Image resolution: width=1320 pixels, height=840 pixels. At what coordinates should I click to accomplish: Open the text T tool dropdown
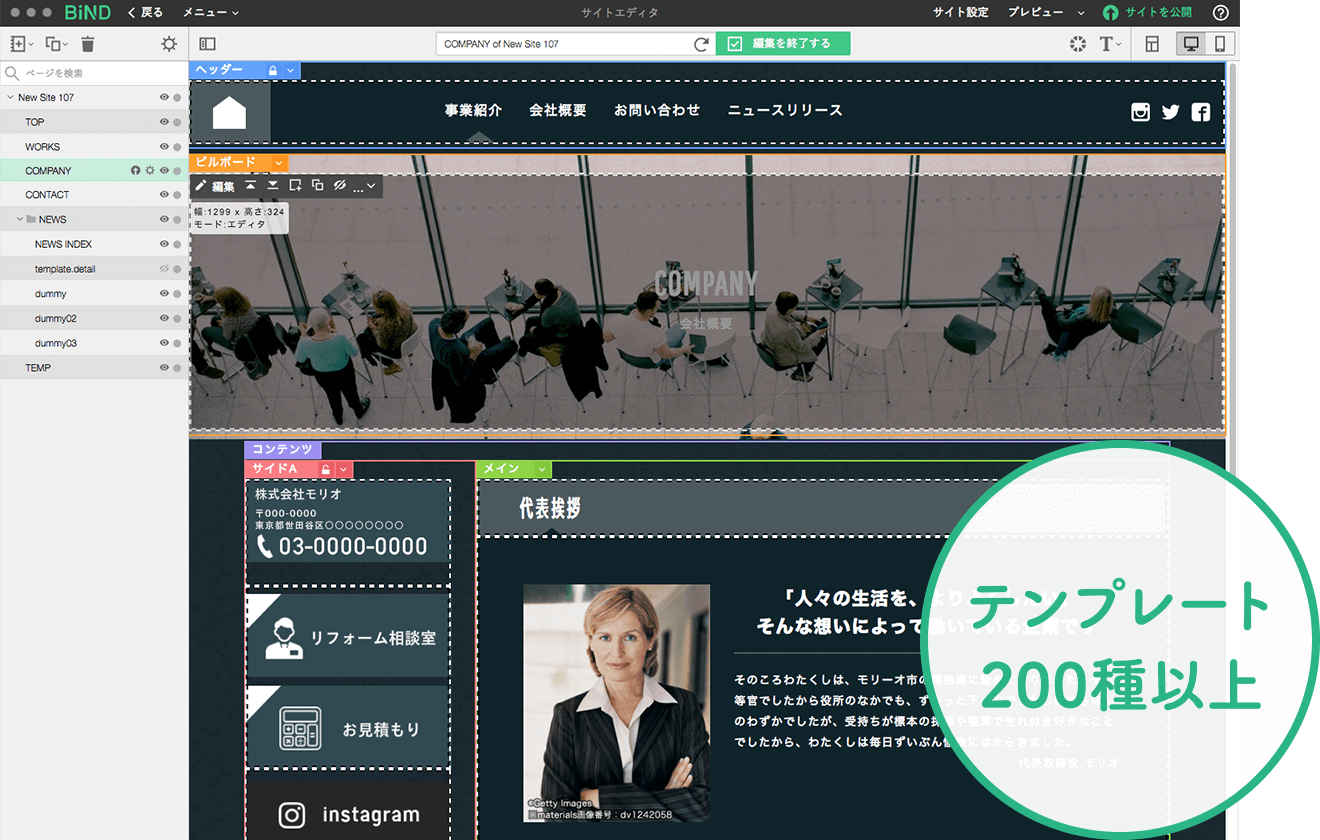pos(1110,44)
